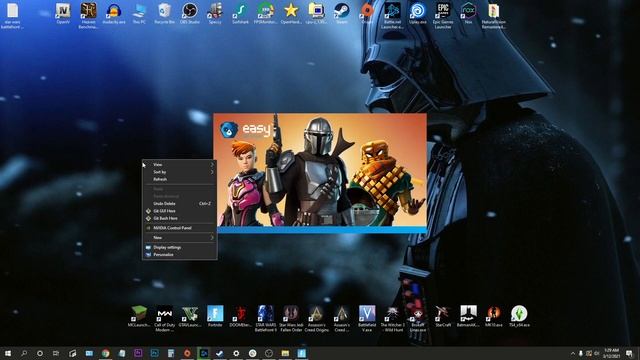Switch to Fortnite on the taskbar
This screenshot has height=360, width=640.
(x=301, y=353)
